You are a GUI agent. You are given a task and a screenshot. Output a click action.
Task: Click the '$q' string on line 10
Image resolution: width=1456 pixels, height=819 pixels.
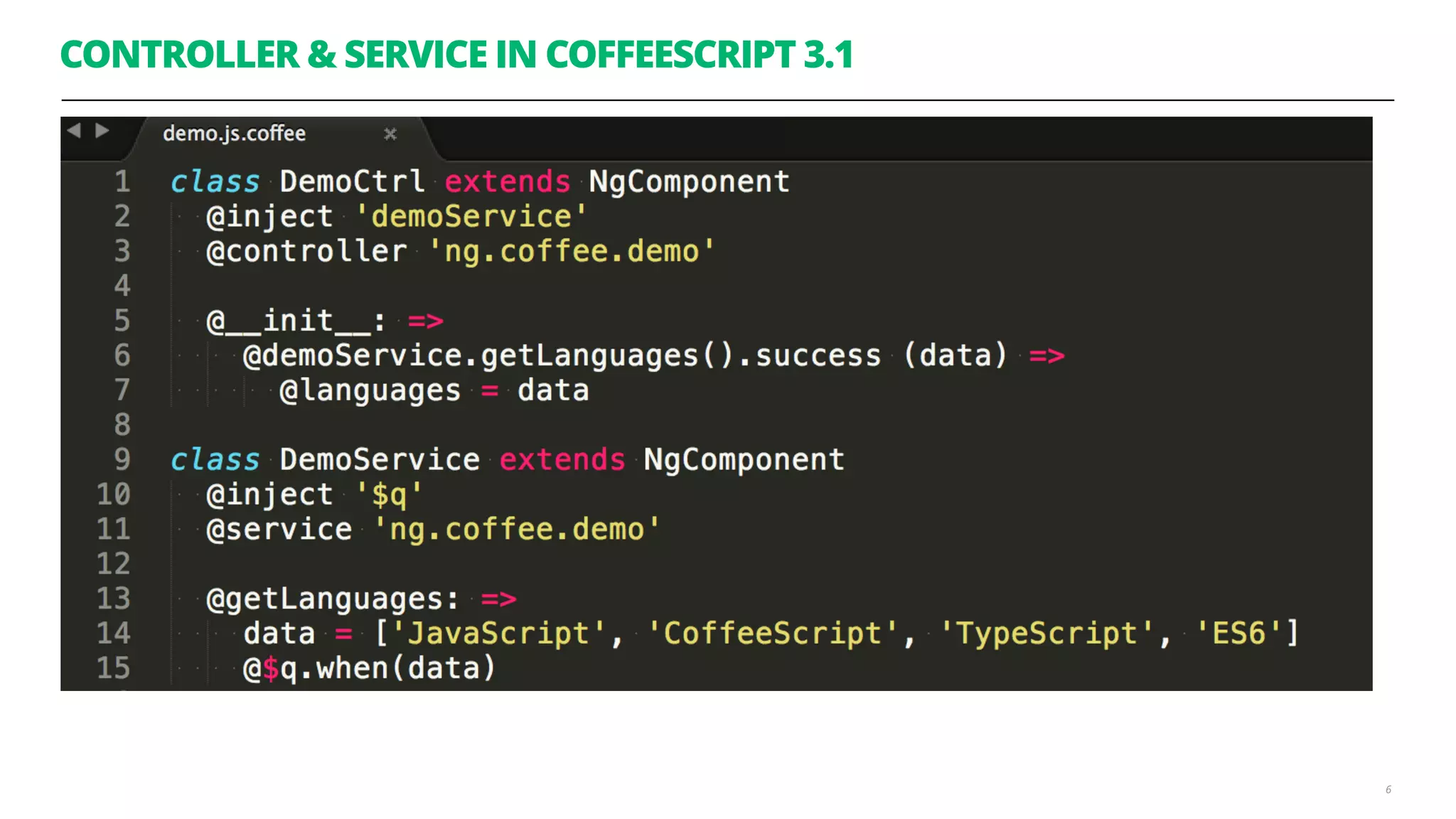(x=388, y=495)
